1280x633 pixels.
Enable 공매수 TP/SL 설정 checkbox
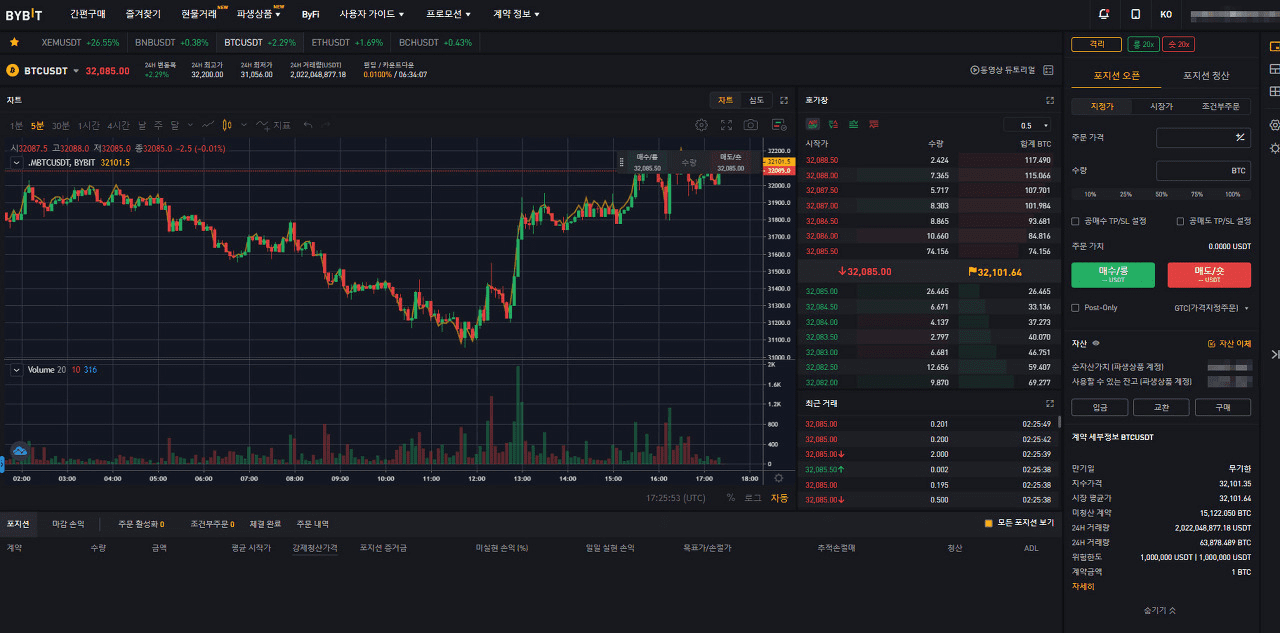coord(1075,221)
